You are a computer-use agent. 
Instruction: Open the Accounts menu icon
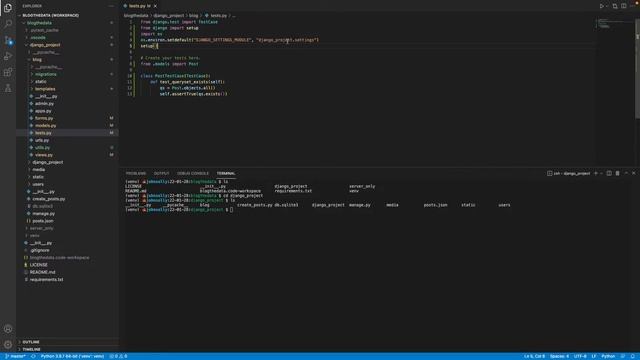(x=8, y=329)
